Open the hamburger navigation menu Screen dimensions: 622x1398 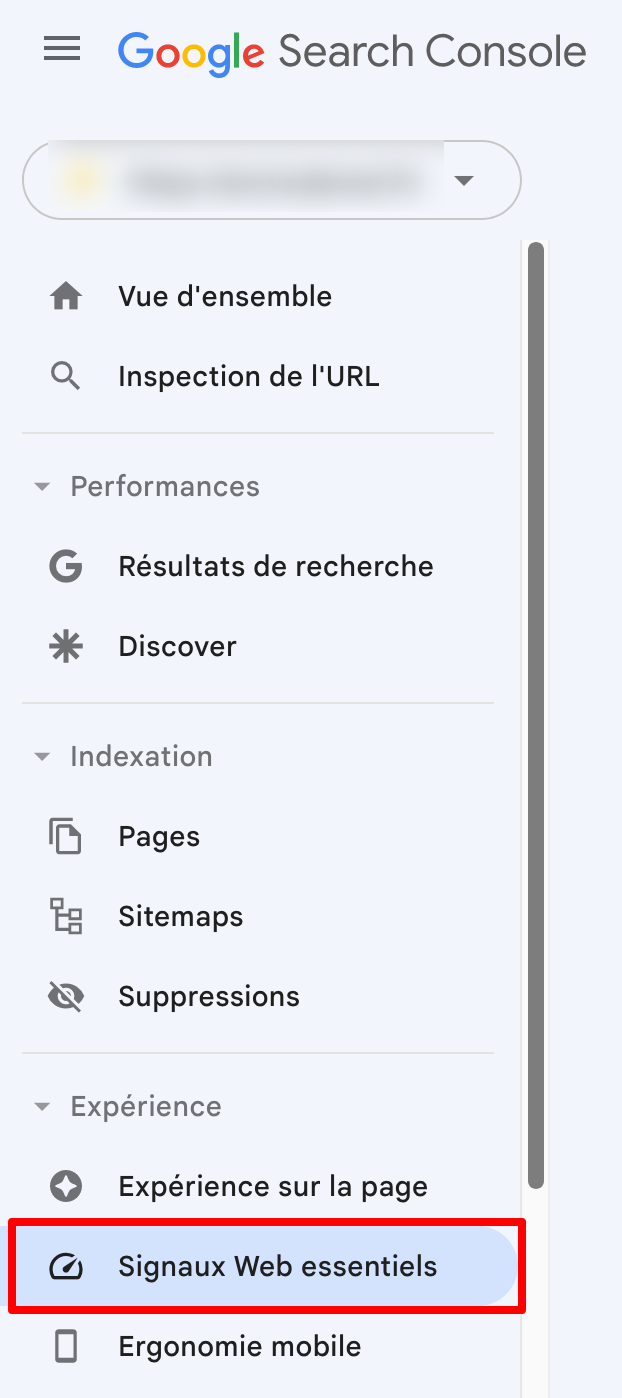[62, 49]
